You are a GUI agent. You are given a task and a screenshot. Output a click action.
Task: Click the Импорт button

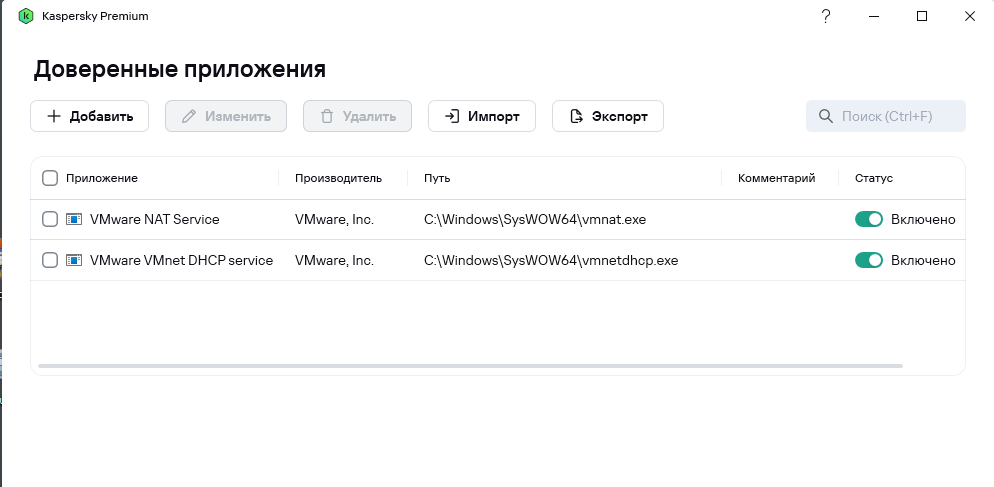(x=482, y=116)
